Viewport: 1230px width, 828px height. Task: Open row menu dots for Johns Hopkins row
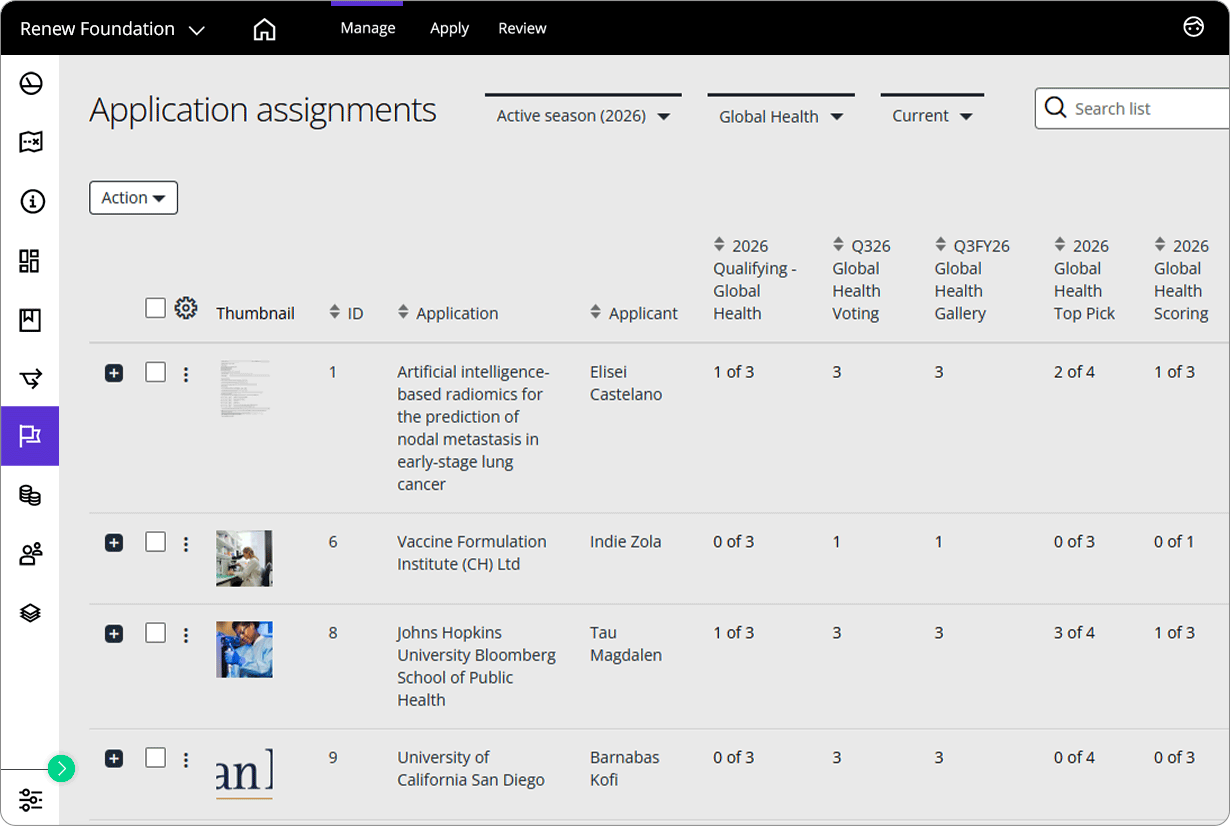pos(186,635)
